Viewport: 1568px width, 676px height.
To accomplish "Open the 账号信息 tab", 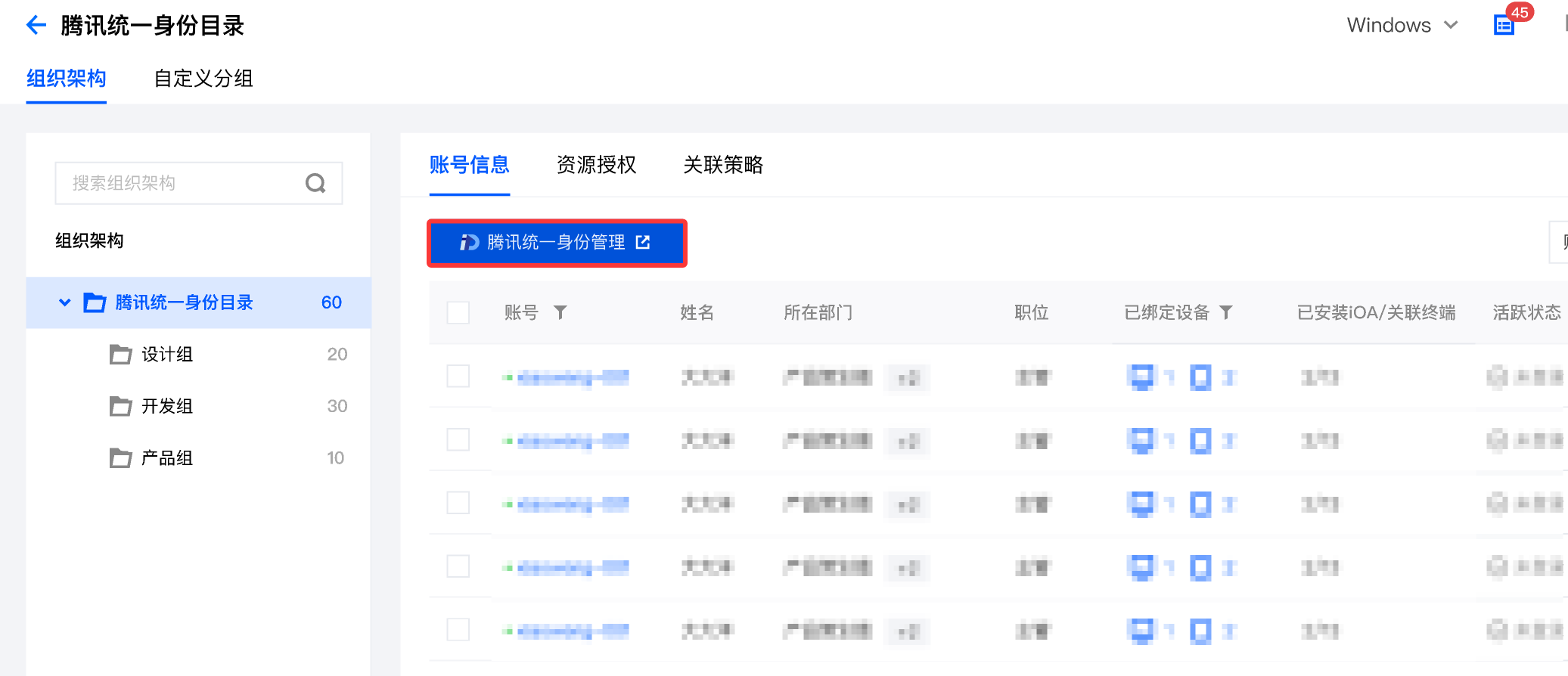I will (470, 165).
